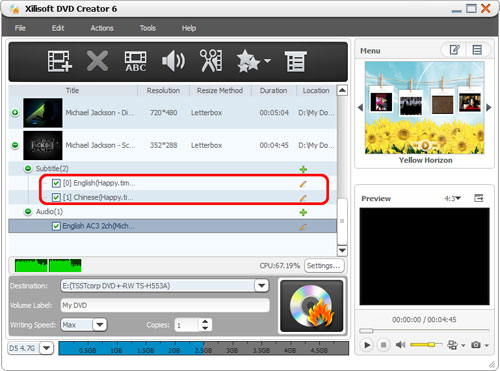This screenshot has height=371, width=500.
Task: Open the Writing Speed dropdown
Action: [x=100, y=325]
